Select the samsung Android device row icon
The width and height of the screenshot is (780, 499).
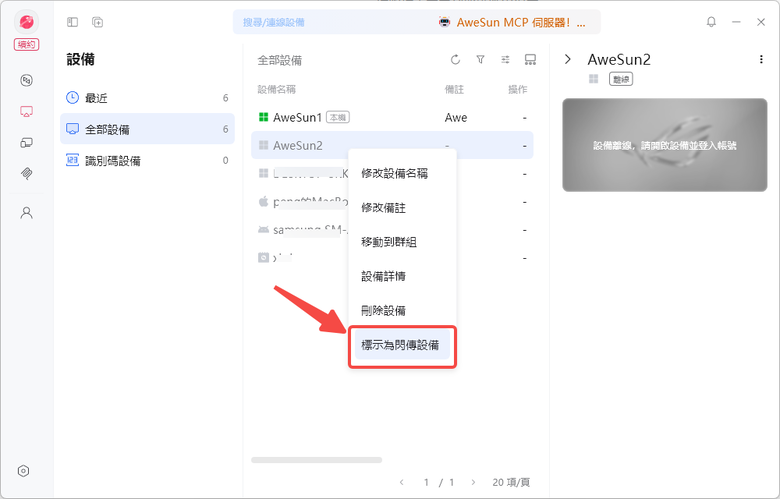pos(264,229)
